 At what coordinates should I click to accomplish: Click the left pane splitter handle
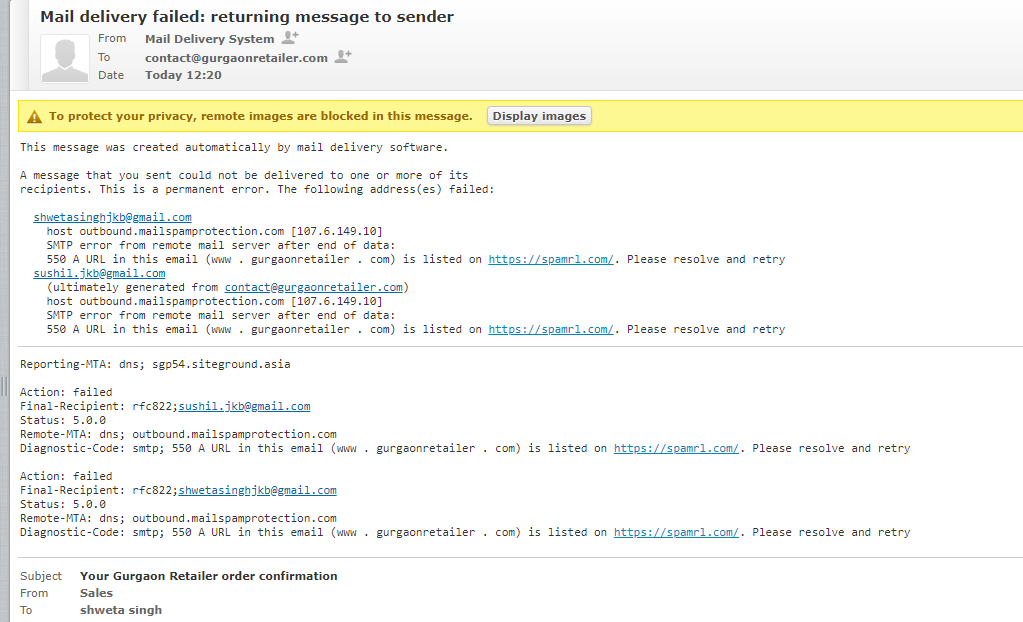[4, 384]
